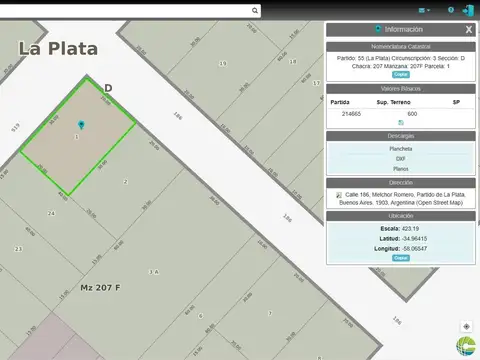Screen dimensions: 480x360
Task: Open the Planos download link
Action: coord(401,169)
